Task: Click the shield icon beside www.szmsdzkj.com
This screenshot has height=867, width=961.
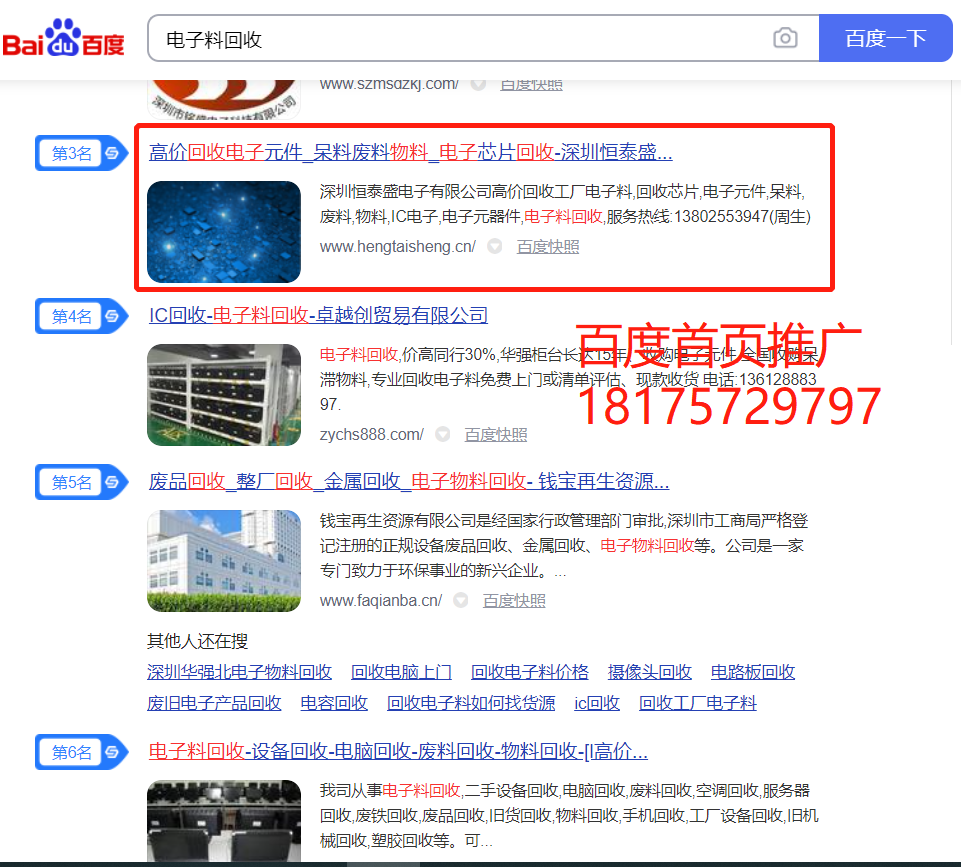Action: [x=478, y=85]
